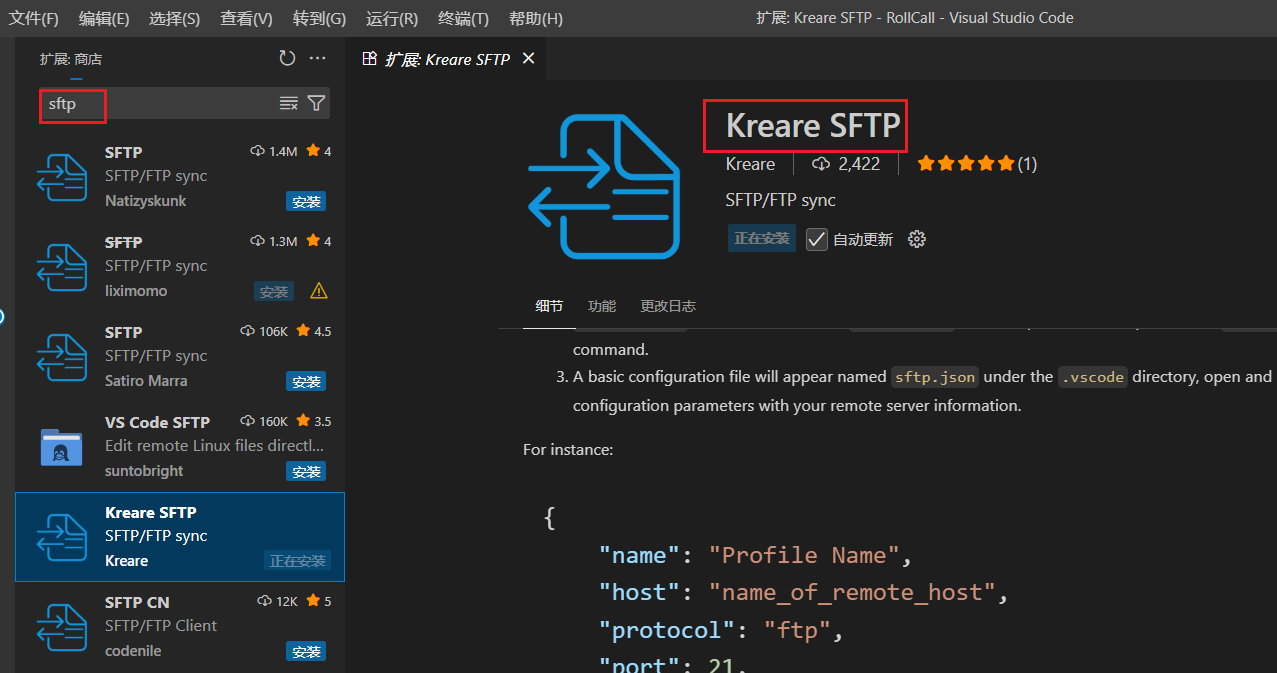The height and width of the screenshot is (673, 1277).
Task: Click the 扩展: 商店 panel title
Action: tap(71, 59)
